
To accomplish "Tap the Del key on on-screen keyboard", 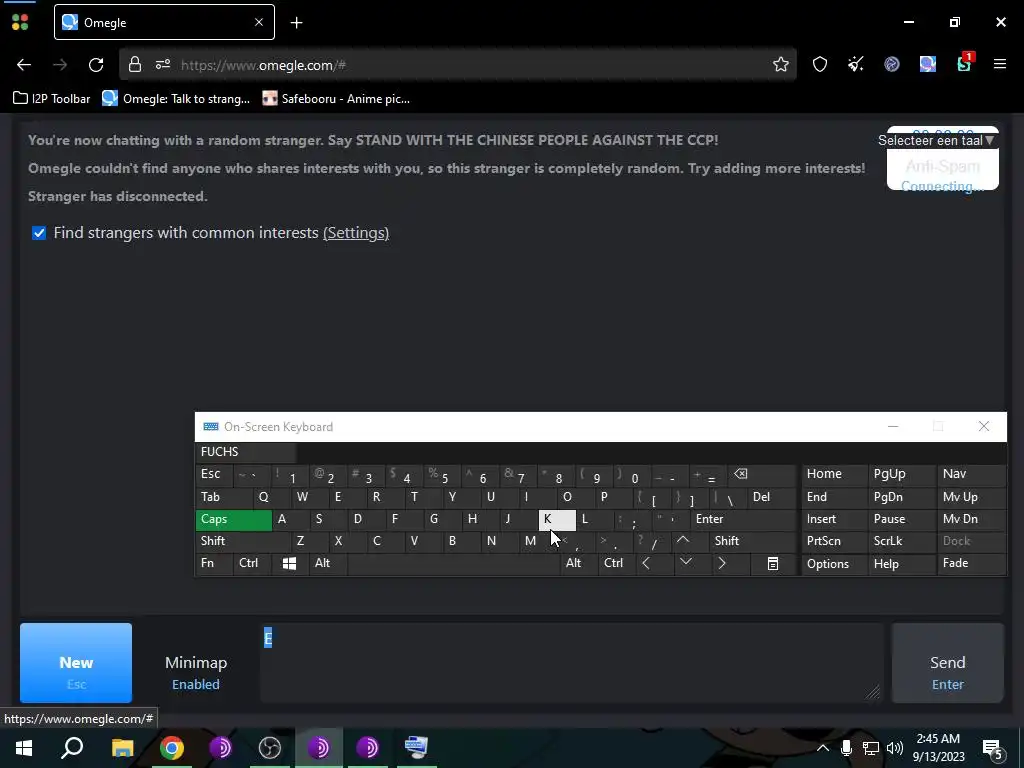I will point(771,497).
